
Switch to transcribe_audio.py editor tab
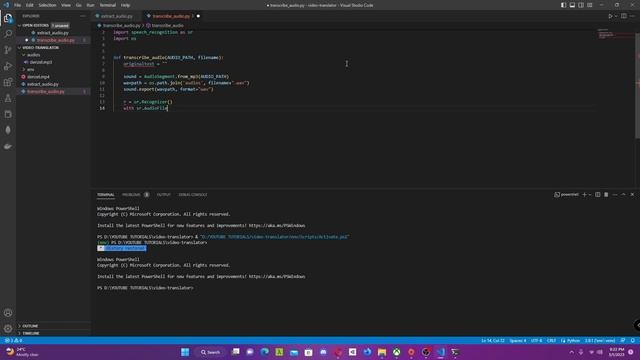171,16
